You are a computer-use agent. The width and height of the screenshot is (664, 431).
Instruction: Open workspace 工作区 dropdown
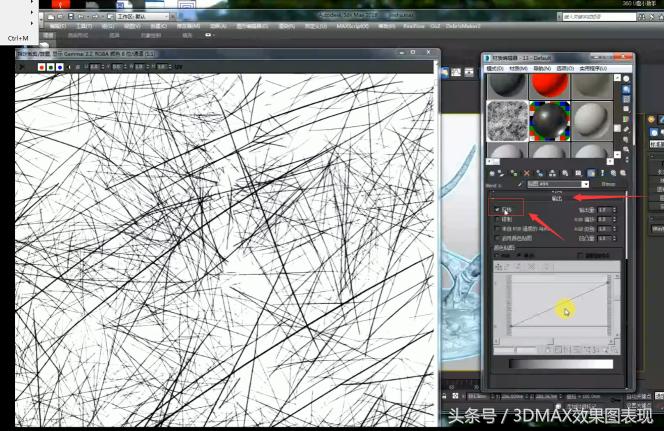pos(142,17)
